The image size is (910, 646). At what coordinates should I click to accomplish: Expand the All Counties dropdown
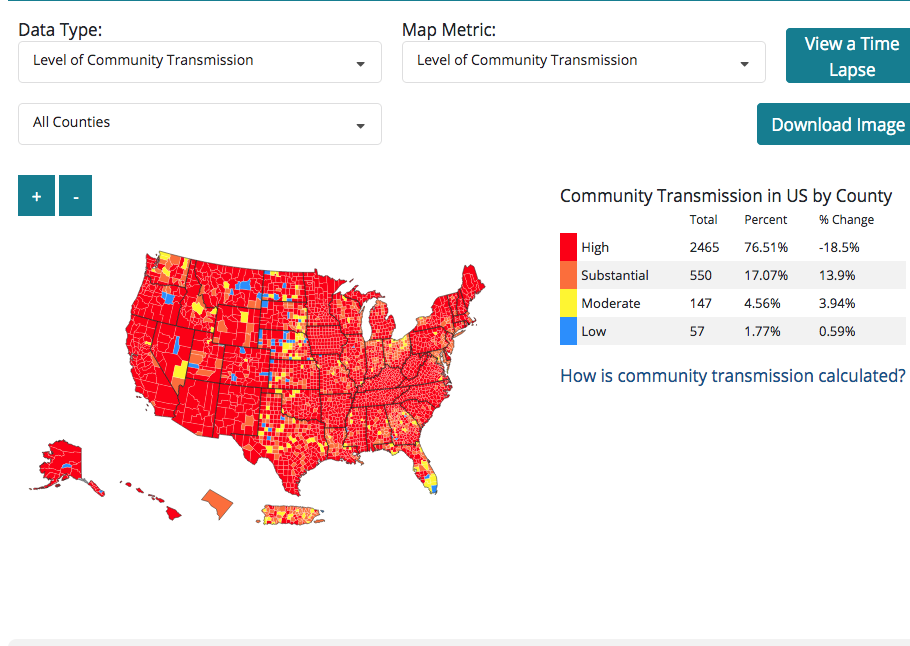point(199,123)
